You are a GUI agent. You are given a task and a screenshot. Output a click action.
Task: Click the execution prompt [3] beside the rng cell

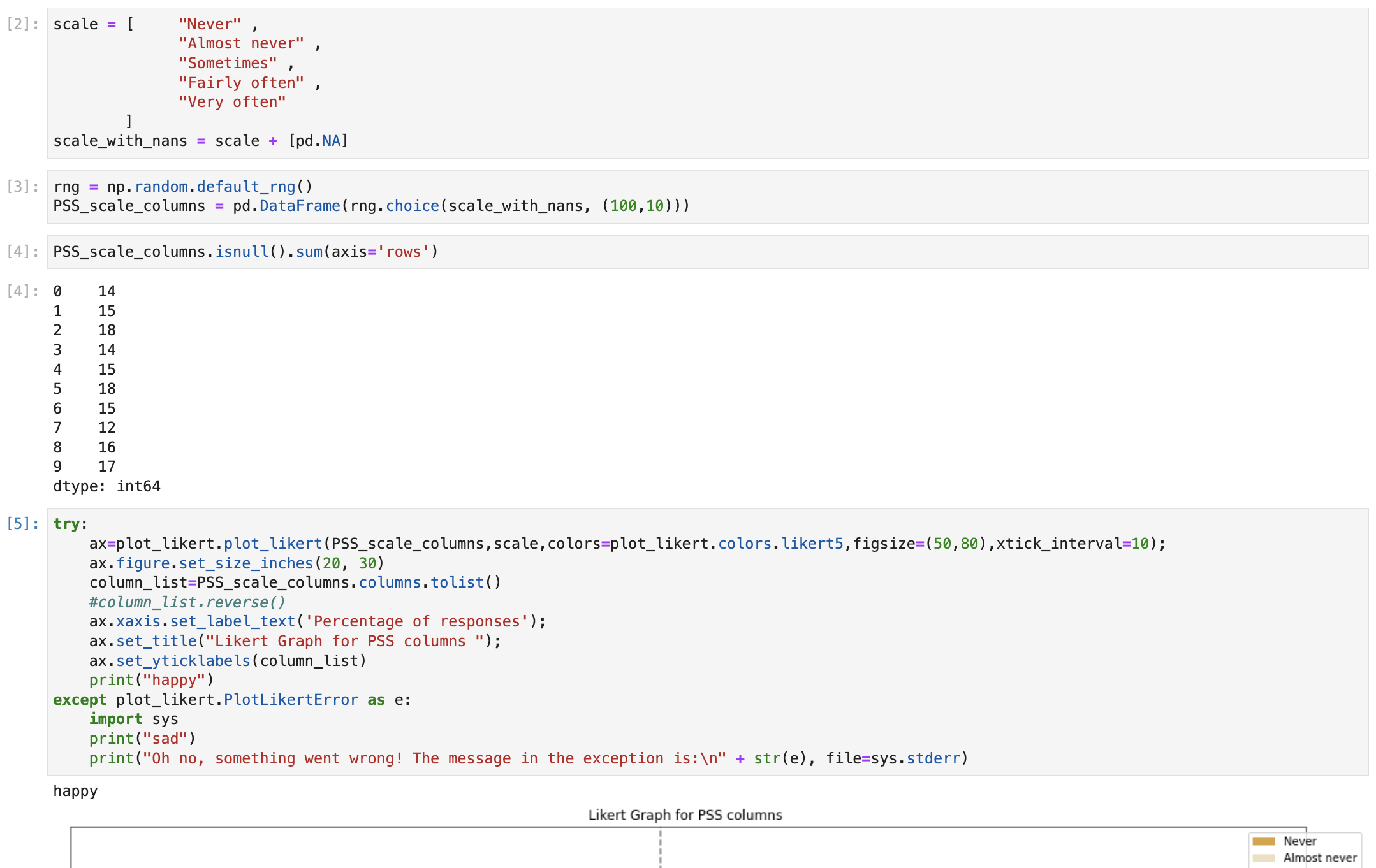(22, 186)
